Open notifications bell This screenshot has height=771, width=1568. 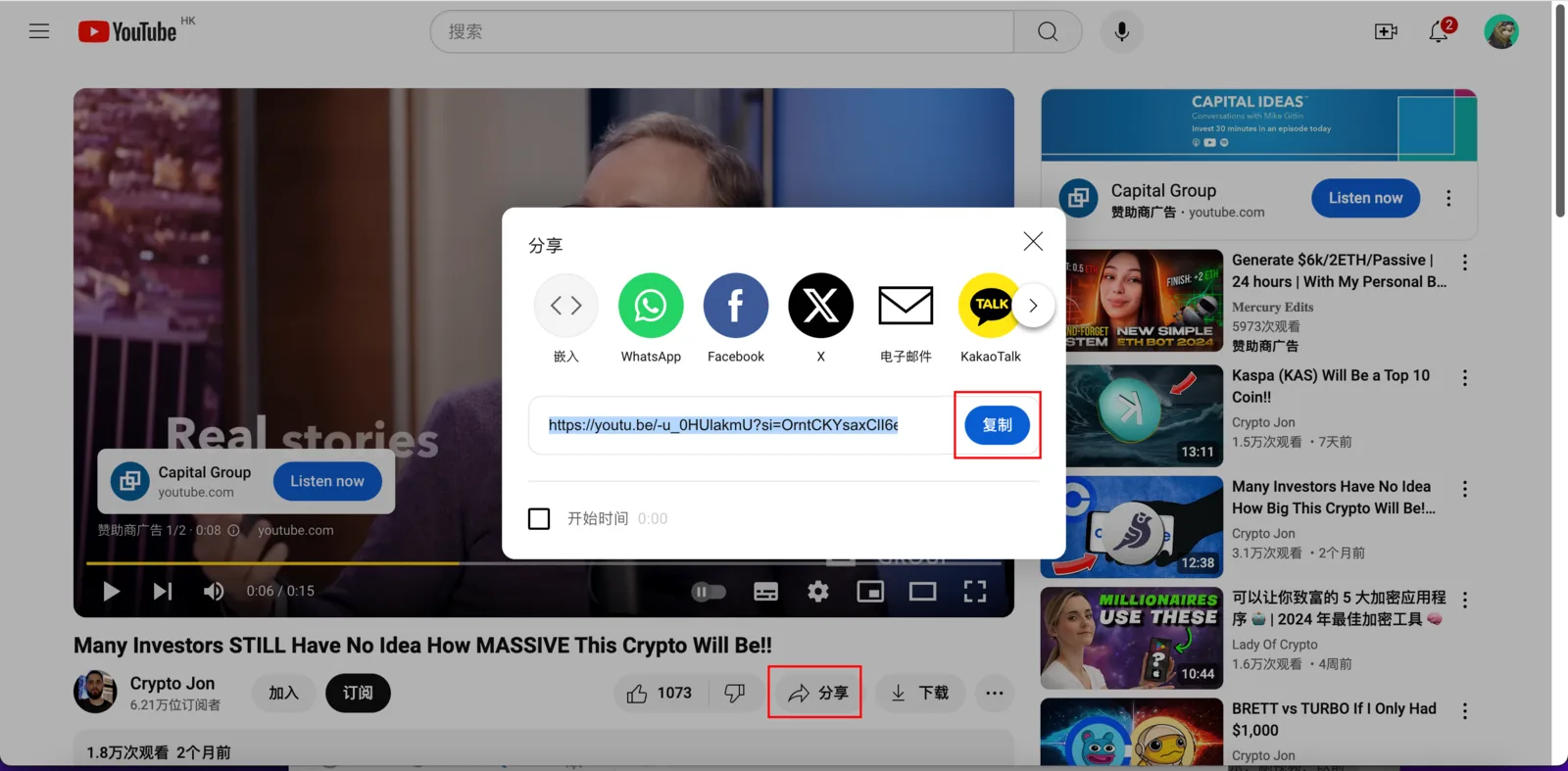point(1439,31)
